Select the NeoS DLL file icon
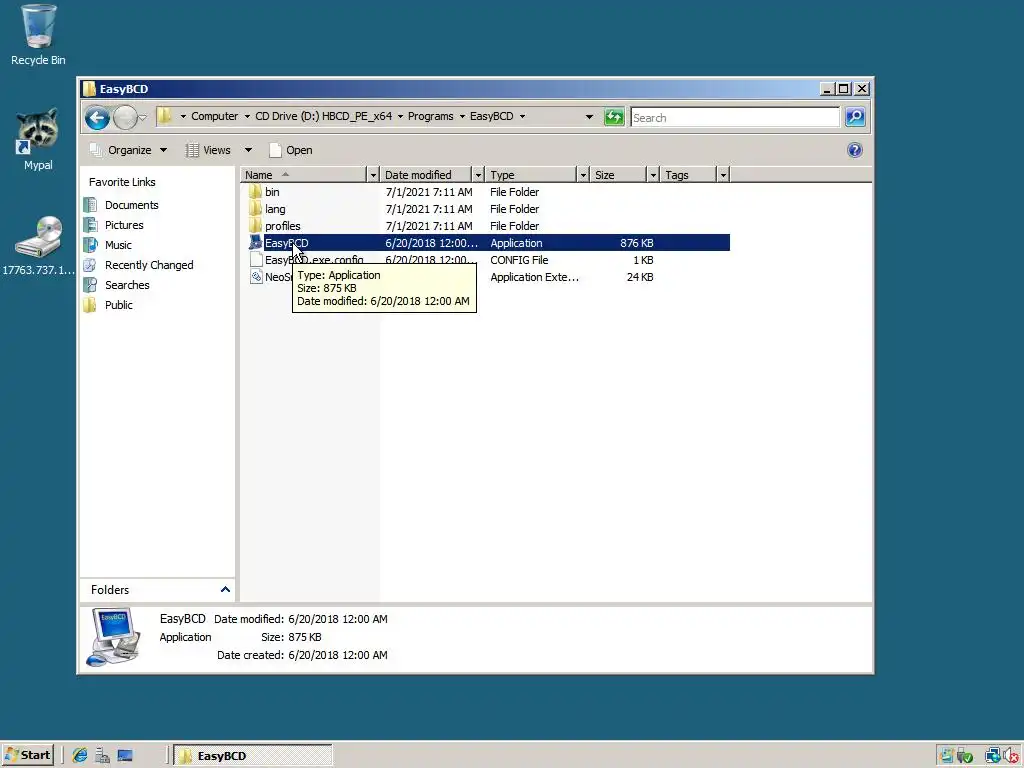 click(x=255, y=277)
